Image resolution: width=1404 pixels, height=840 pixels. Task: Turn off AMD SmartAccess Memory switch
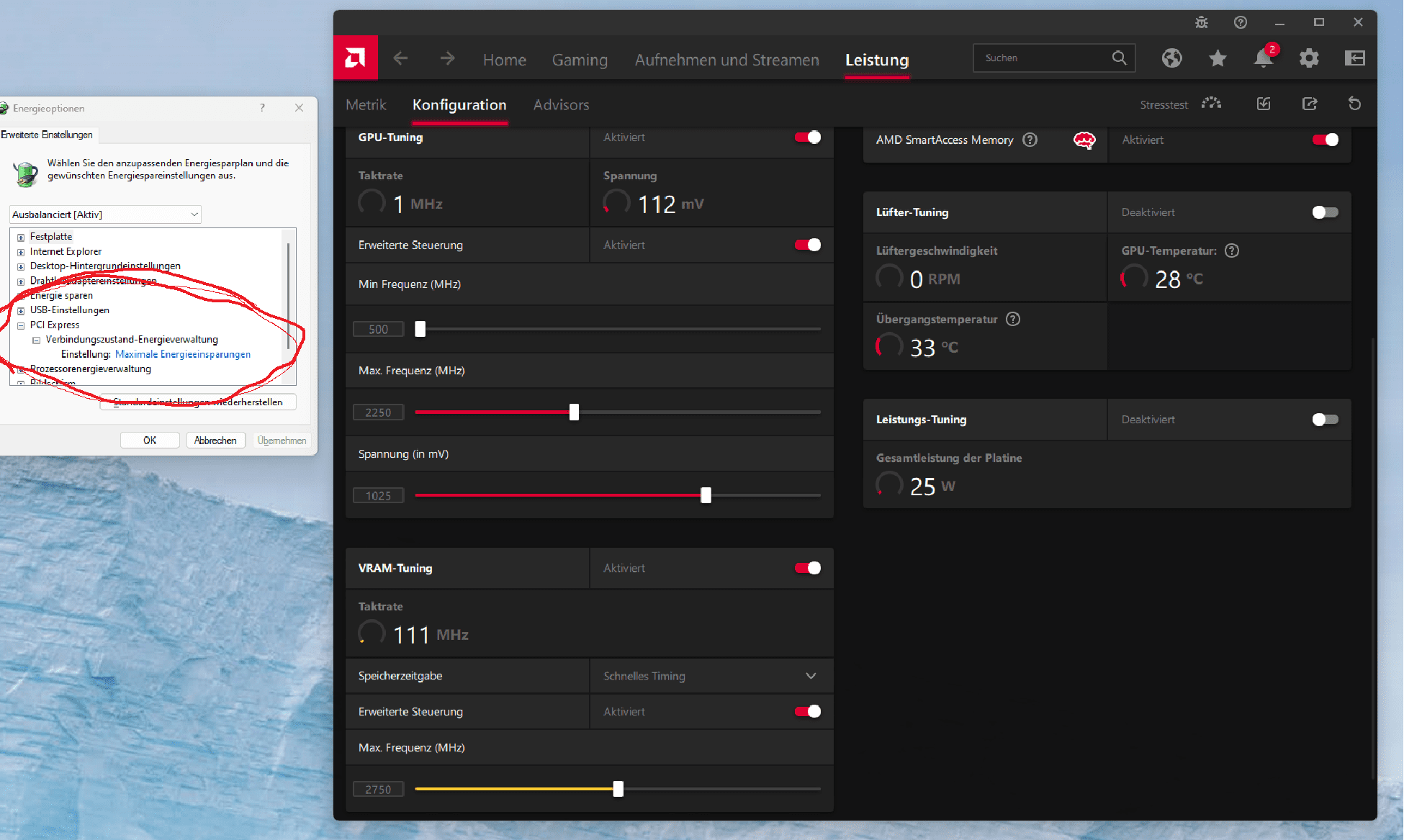pos(1326,140)
